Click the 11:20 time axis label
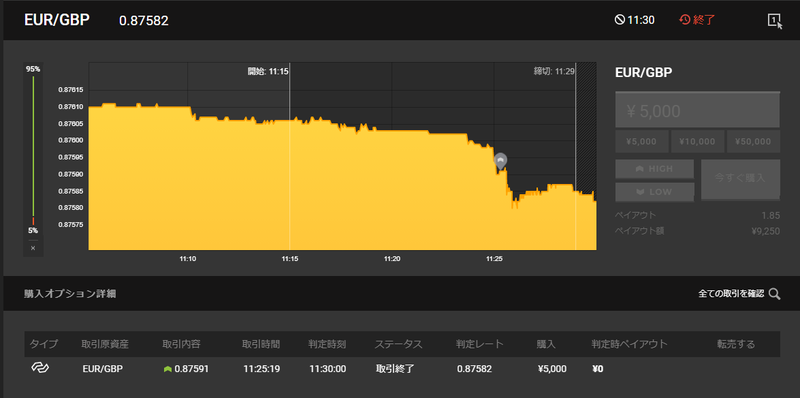This screenshot has width=800, height=398. [392, 259]
